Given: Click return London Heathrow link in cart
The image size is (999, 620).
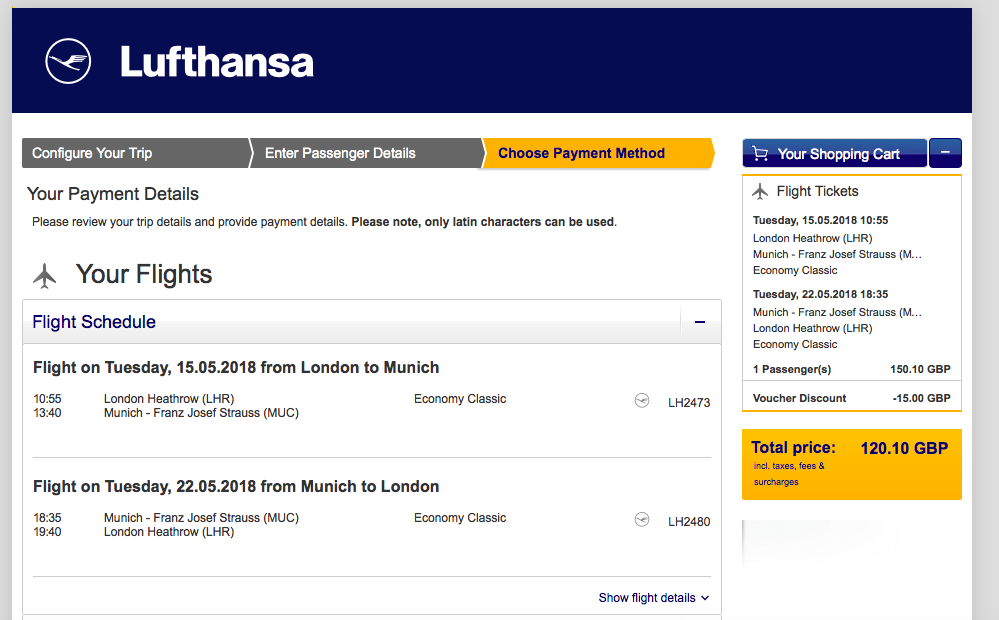Looking at the screenshot, I should (812, 328).
